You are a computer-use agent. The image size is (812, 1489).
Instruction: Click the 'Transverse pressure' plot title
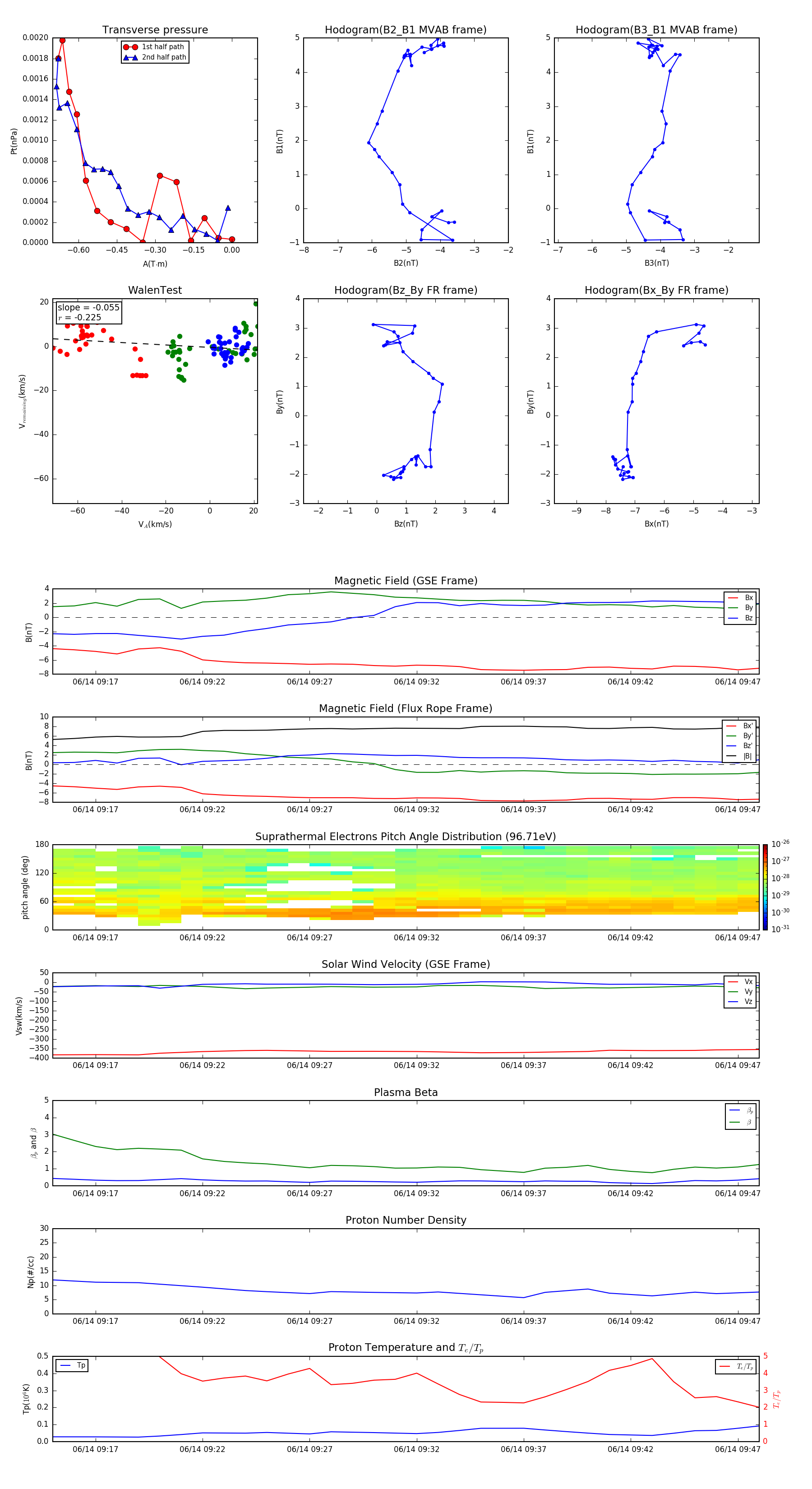[x=155, y=30]
